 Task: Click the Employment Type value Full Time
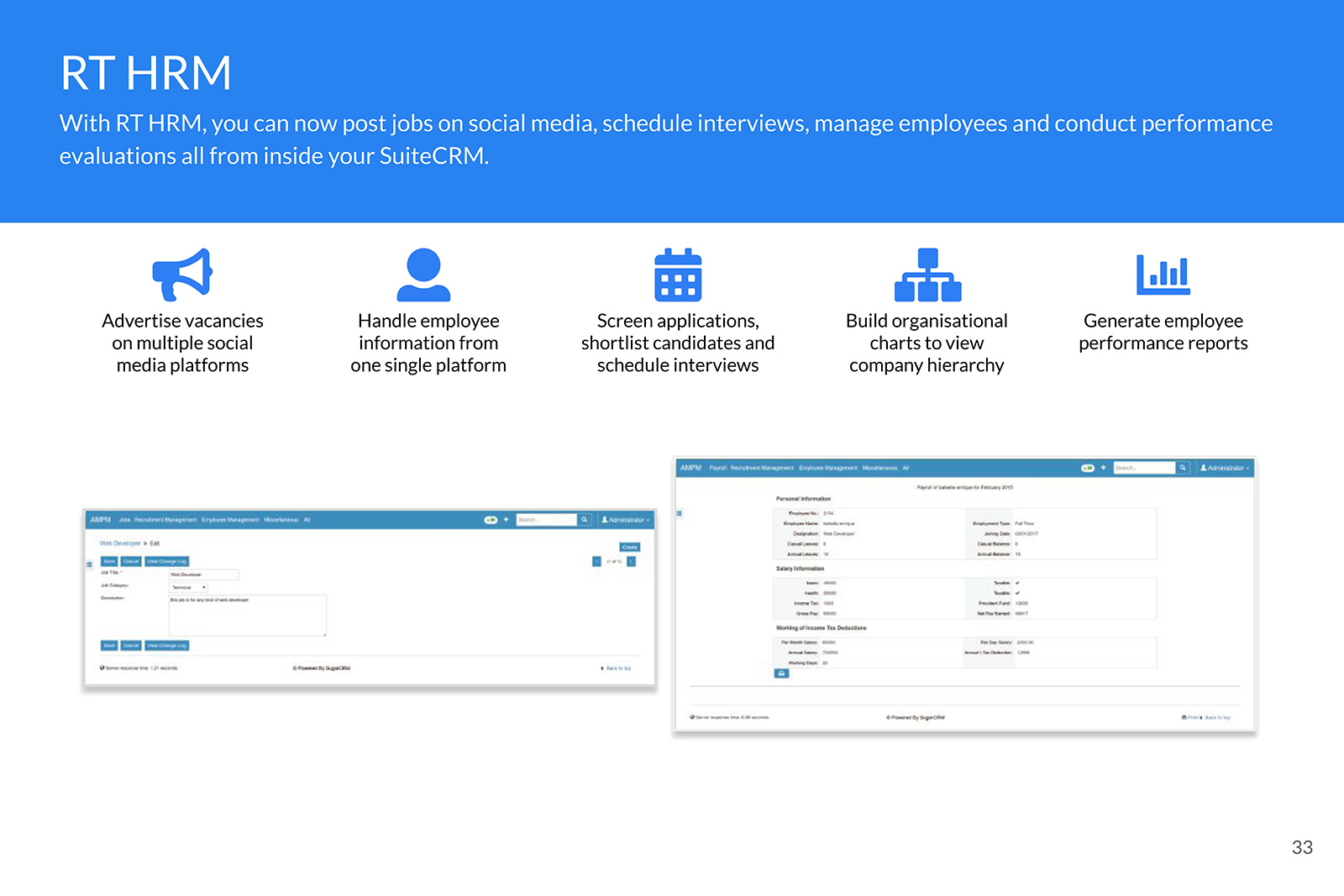pos(1024,523)
